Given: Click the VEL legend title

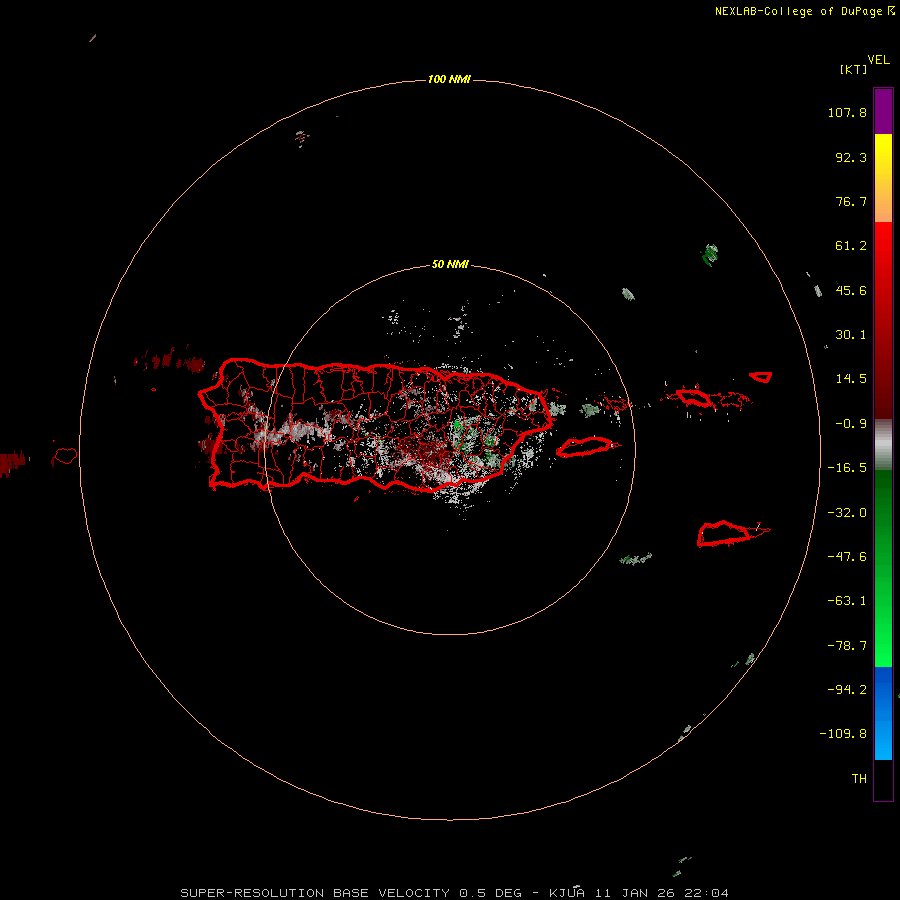Looking at the screenshot, I should 878,60.
